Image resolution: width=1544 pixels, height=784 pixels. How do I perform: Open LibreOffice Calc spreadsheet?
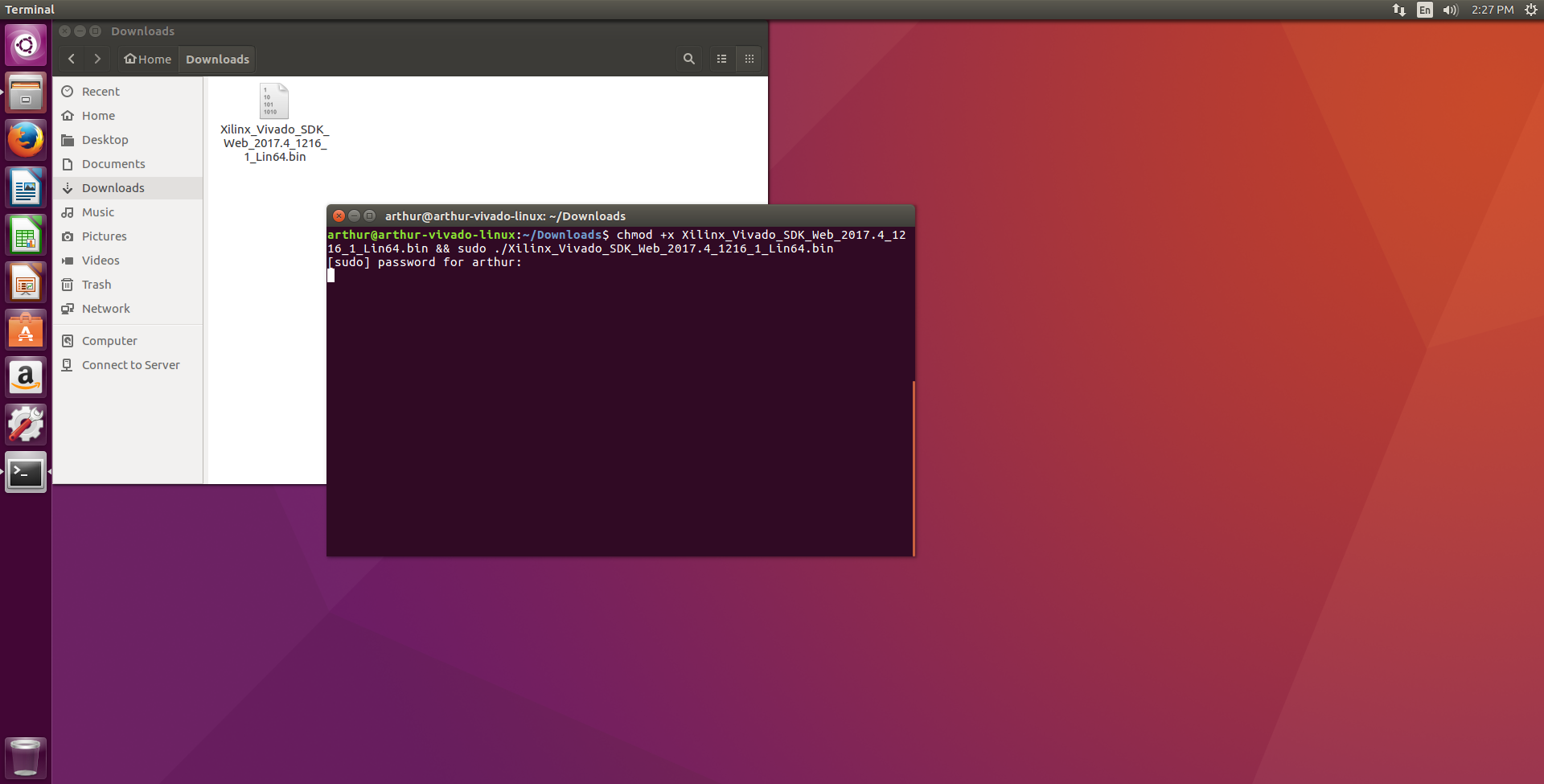click(x=26, y=235)
